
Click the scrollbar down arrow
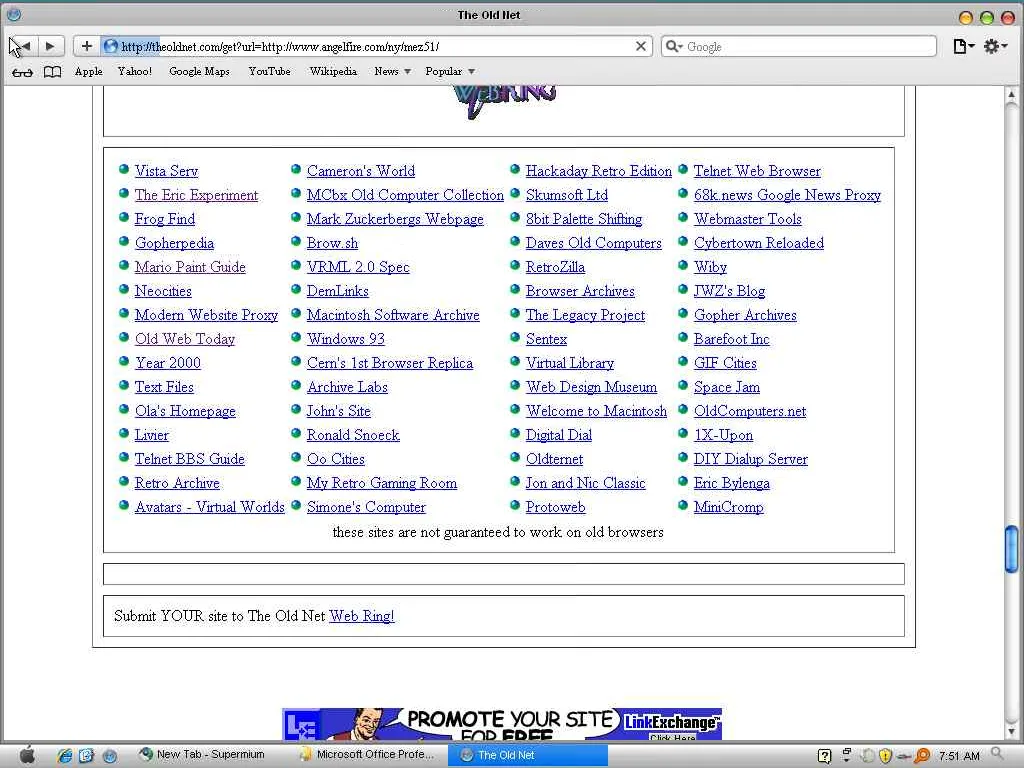click(x=1011, y=732)
